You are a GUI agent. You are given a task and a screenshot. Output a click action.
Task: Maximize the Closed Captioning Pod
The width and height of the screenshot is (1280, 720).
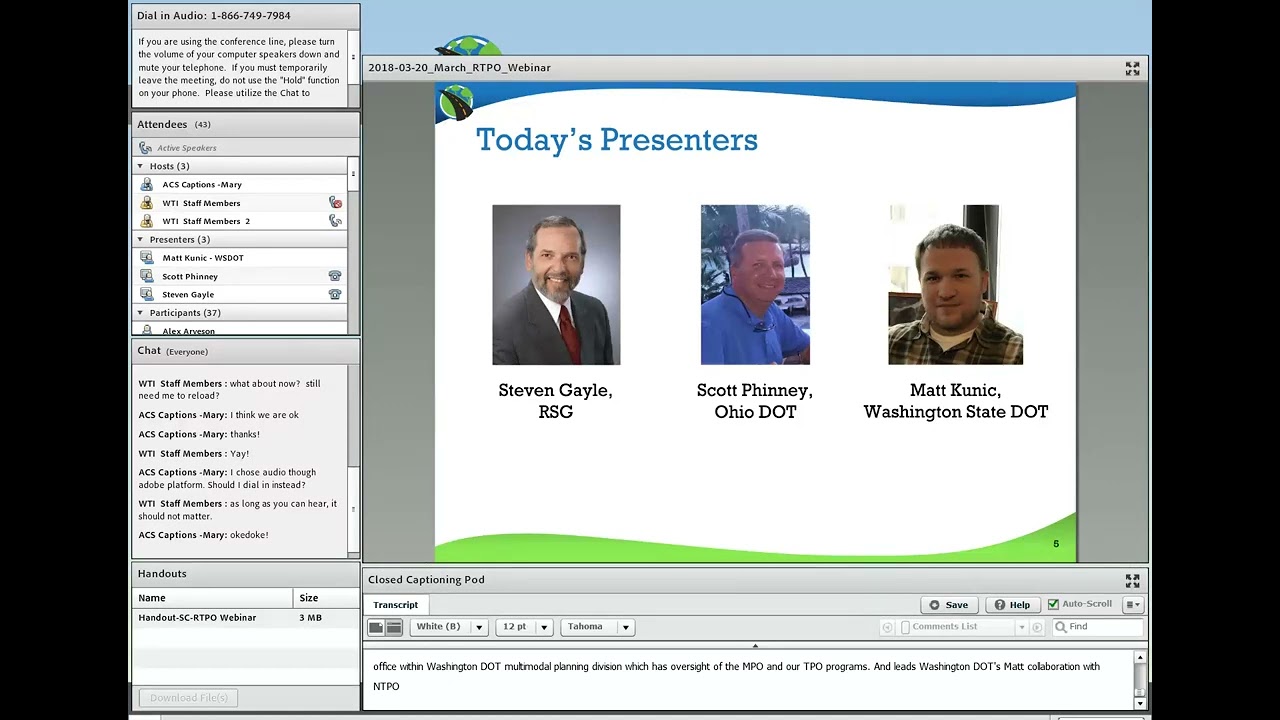pos(1132,580)
